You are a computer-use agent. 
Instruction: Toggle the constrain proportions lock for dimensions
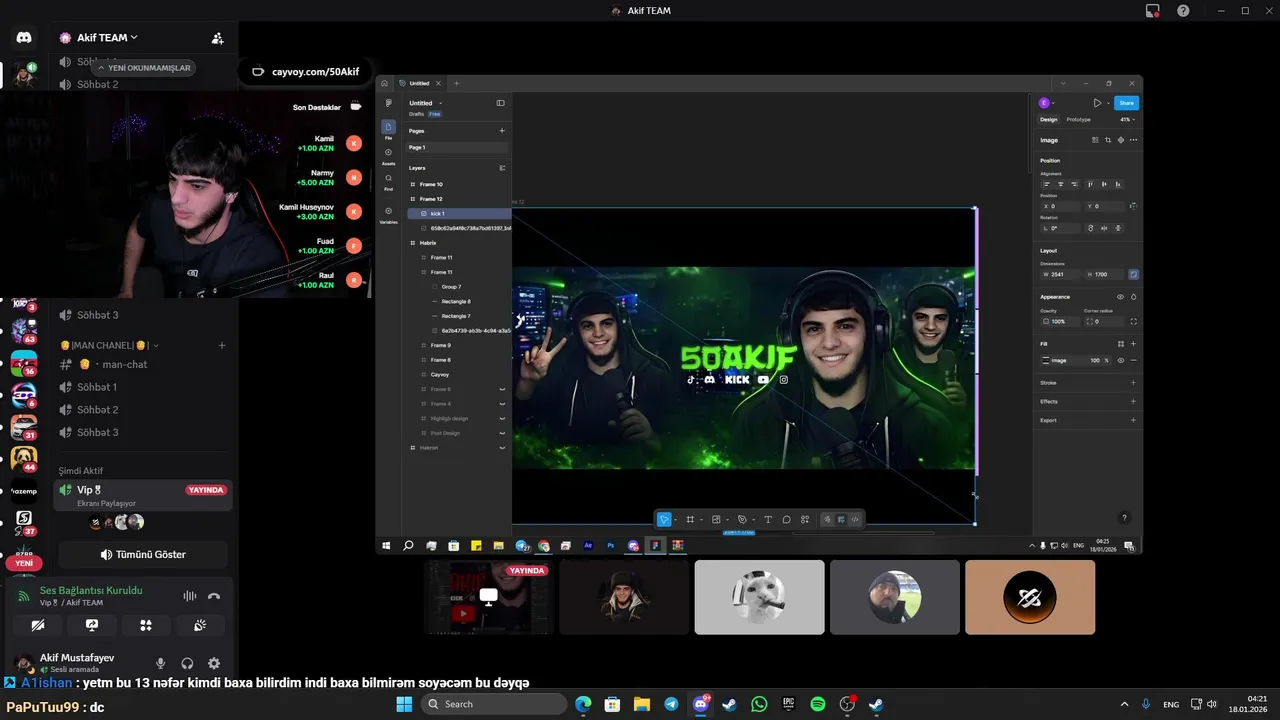point(1134,274)
